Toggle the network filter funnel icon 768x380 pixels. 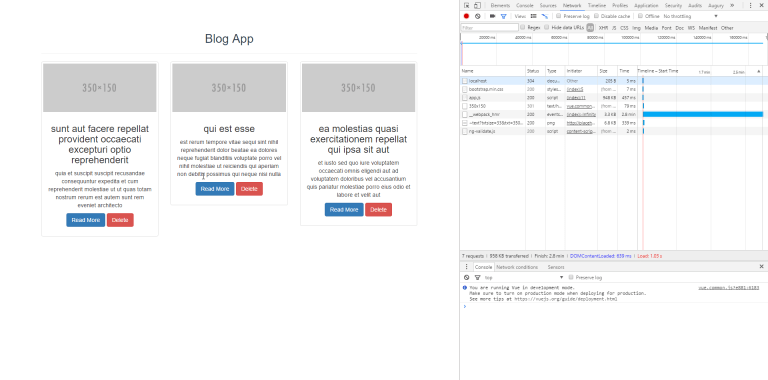(503, 16)
